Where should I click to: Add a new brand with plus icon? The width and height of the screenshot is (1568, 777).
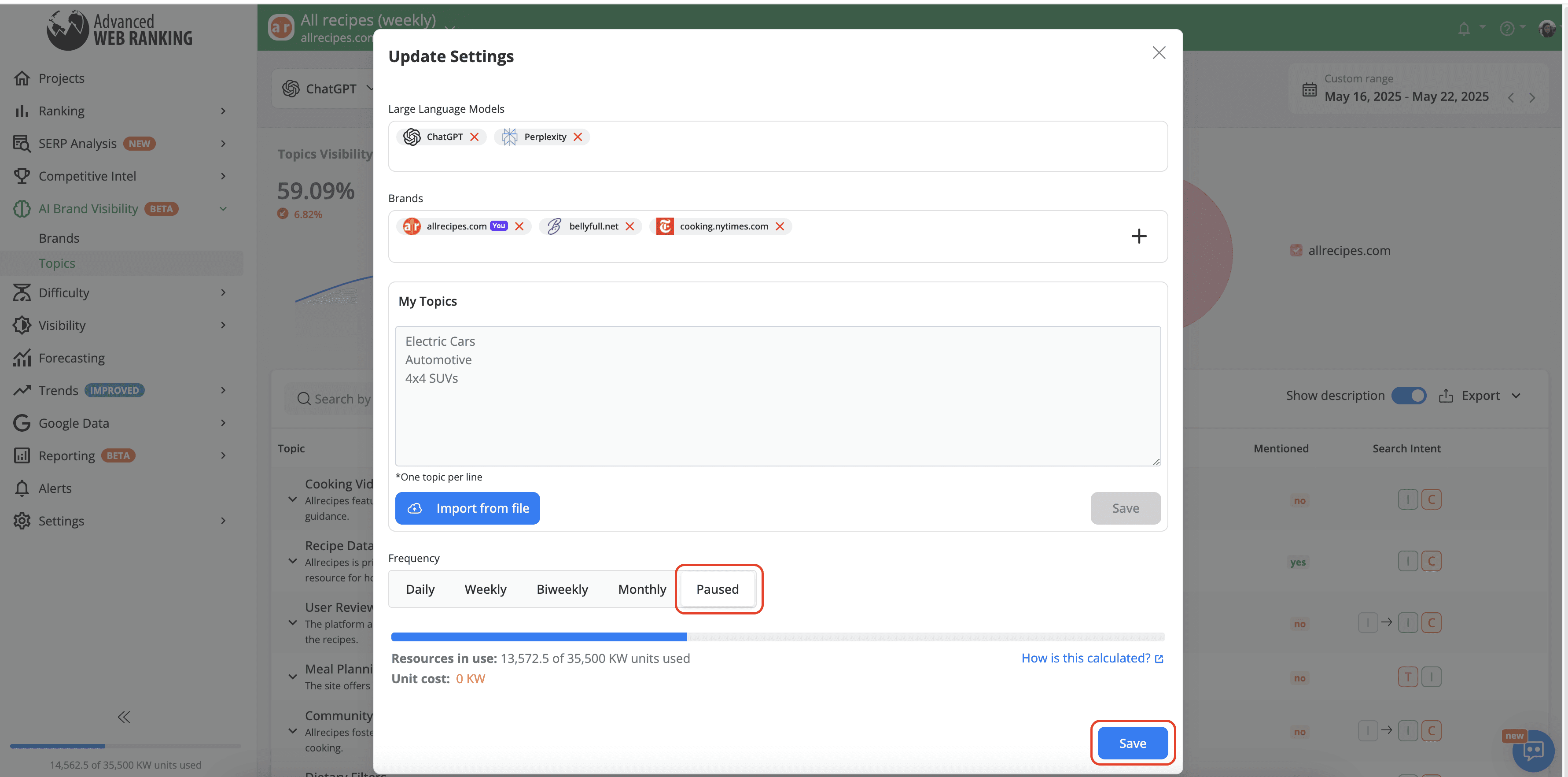1139,236
